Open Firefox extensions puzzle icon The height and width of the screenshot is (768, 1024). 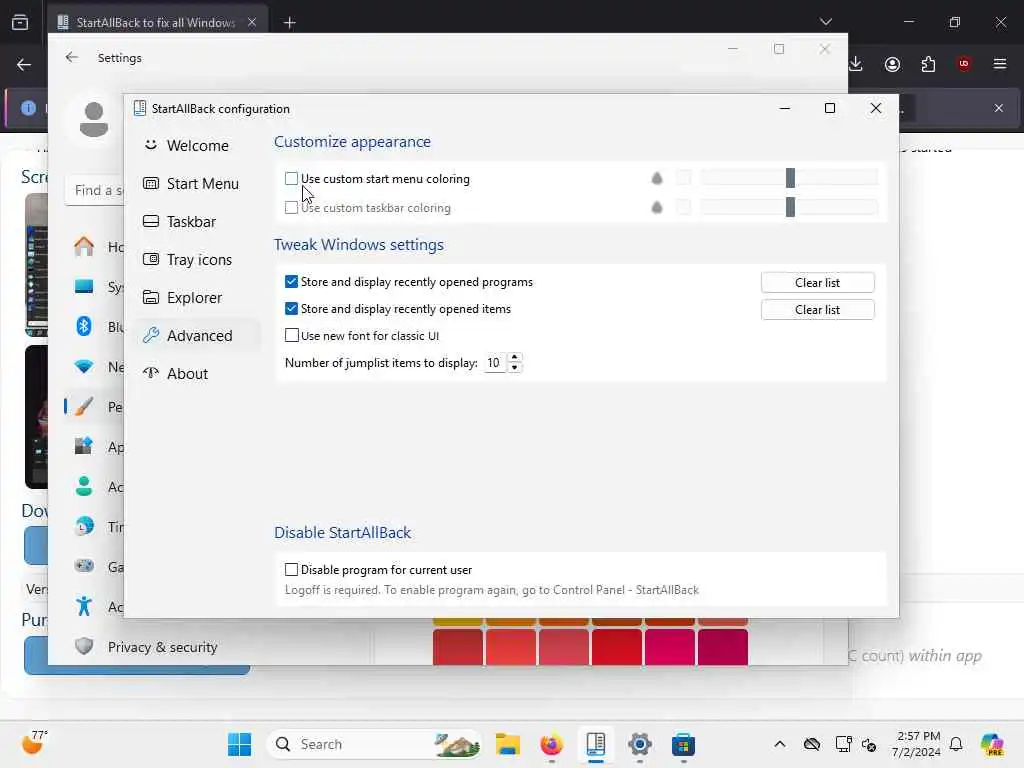928,64
